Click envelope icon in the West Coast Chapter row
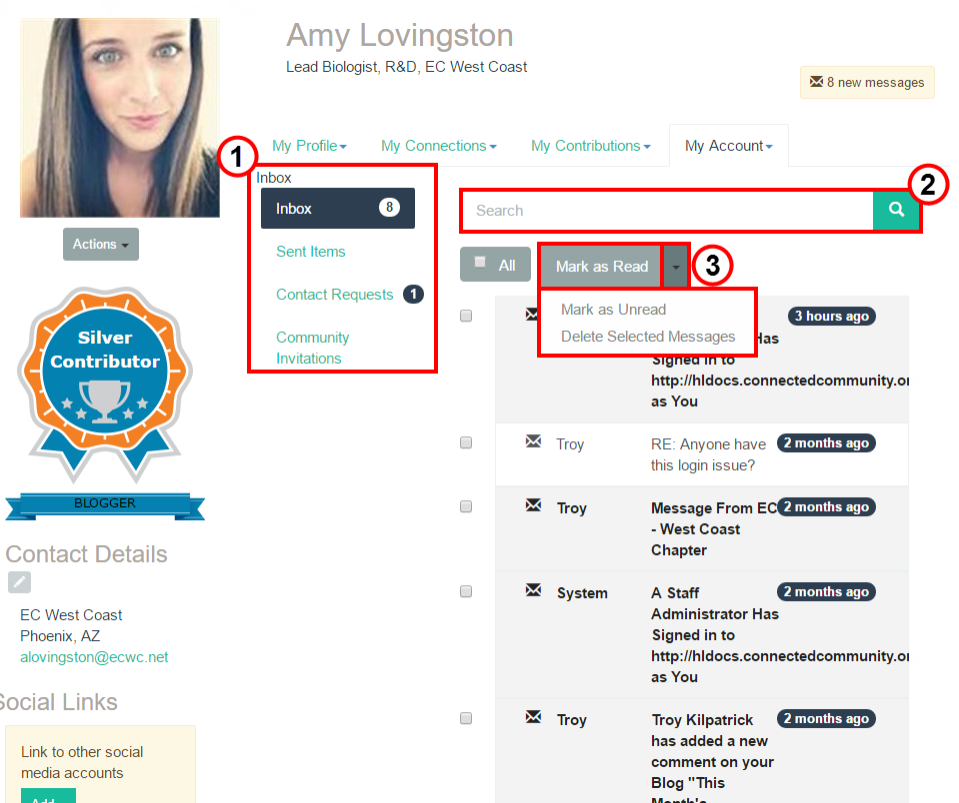The image size is (959, 803). click(x=533, y=505)
